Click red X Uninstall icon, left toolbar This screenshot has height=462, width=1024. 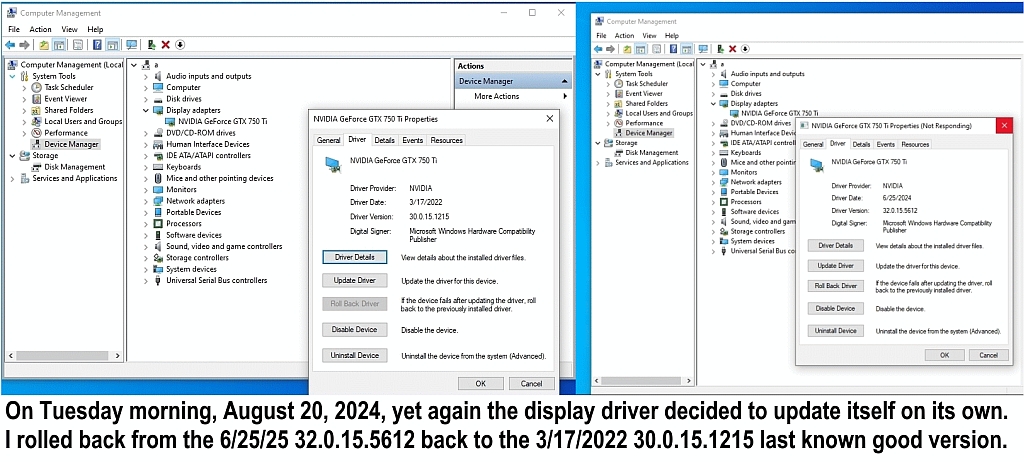pyautogui.click(x=166, y=45)
